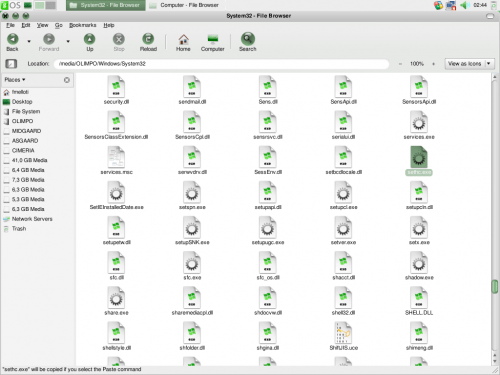Open Network Servers in Places
The width and height of the screenshot is (500, 375).
point(28,219)
